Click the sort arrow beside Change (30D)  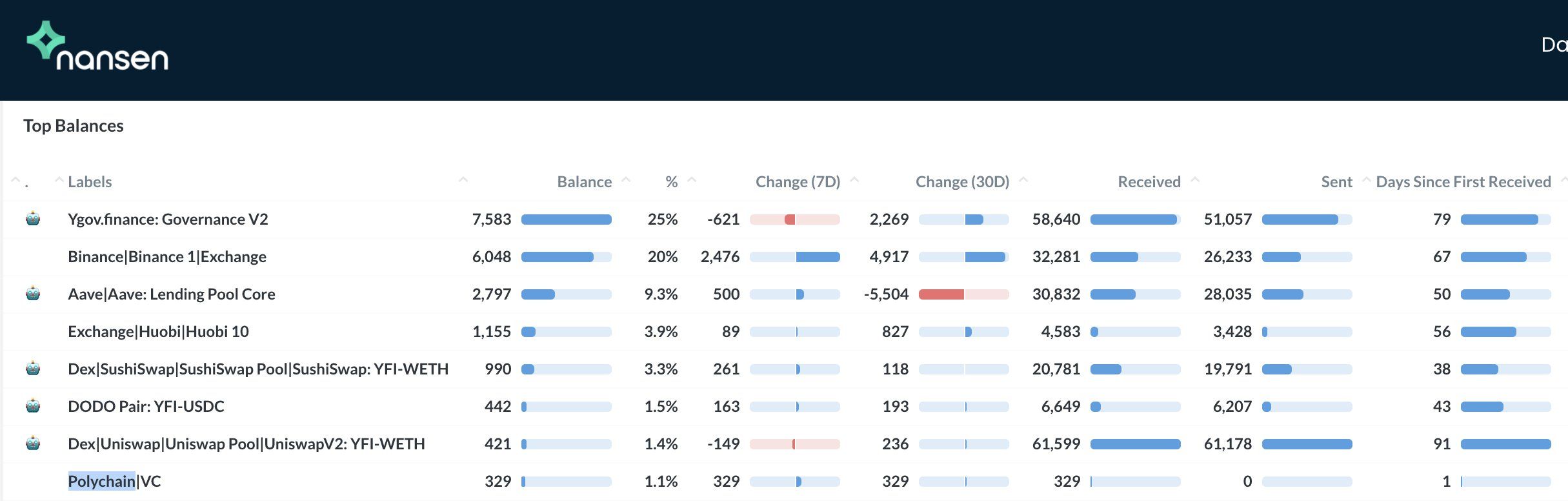1023,181
